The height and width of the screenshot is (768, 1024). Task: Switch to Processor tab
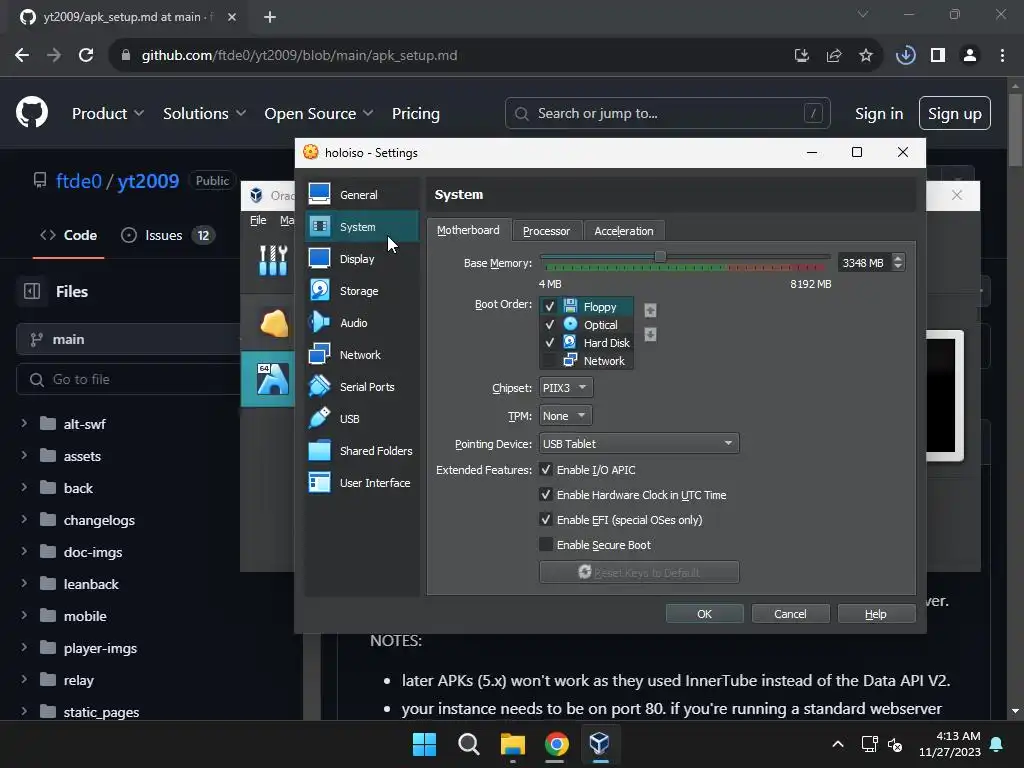pyautogui.click(x=547, y=231)
